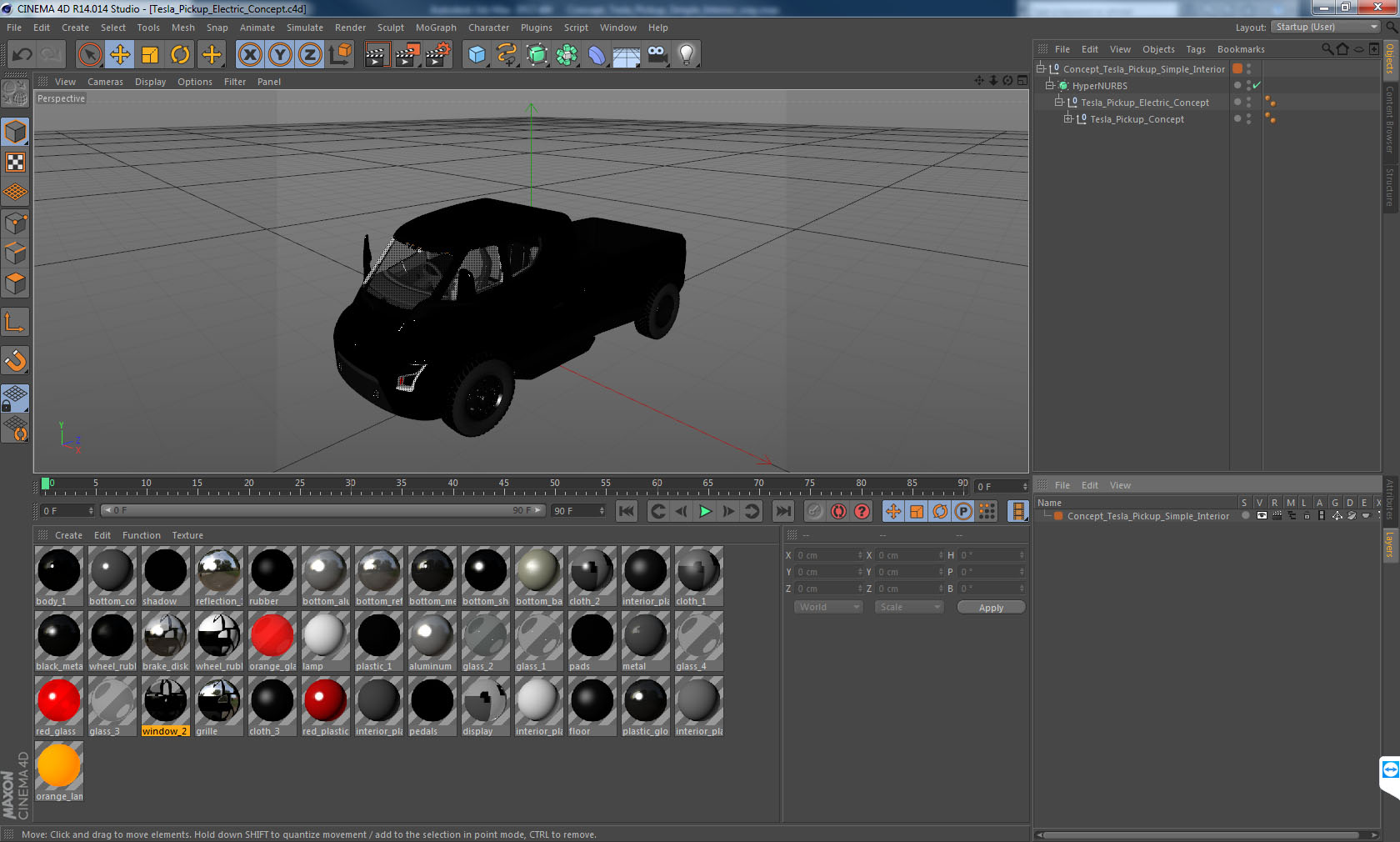The width and height of the screenshot is (1400, 842).
Task: Open Edit Render Settings
Action: tap(438, 55)
